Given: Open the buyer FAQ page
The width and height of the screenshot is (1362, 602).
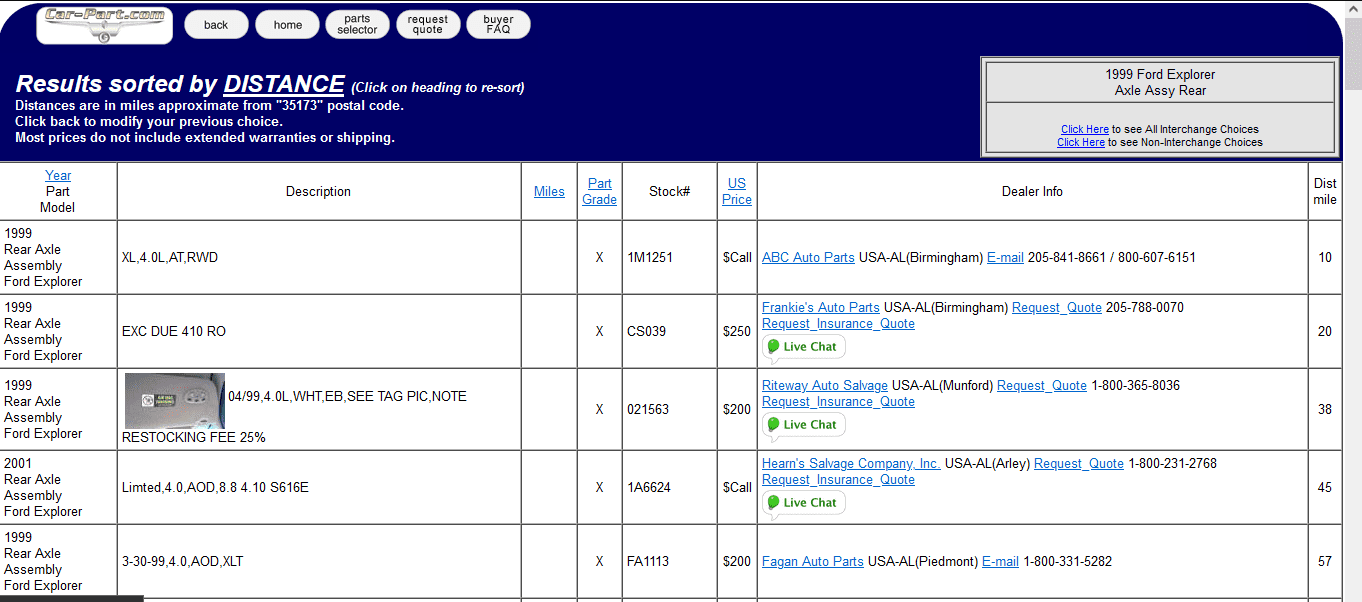Looking at the screenshot, I should pos(498,25).
